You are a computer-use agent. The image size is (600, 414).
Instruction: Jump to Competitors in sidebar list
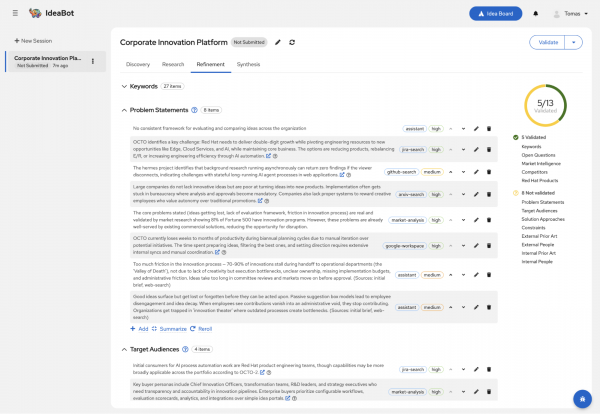coord(534,172)
